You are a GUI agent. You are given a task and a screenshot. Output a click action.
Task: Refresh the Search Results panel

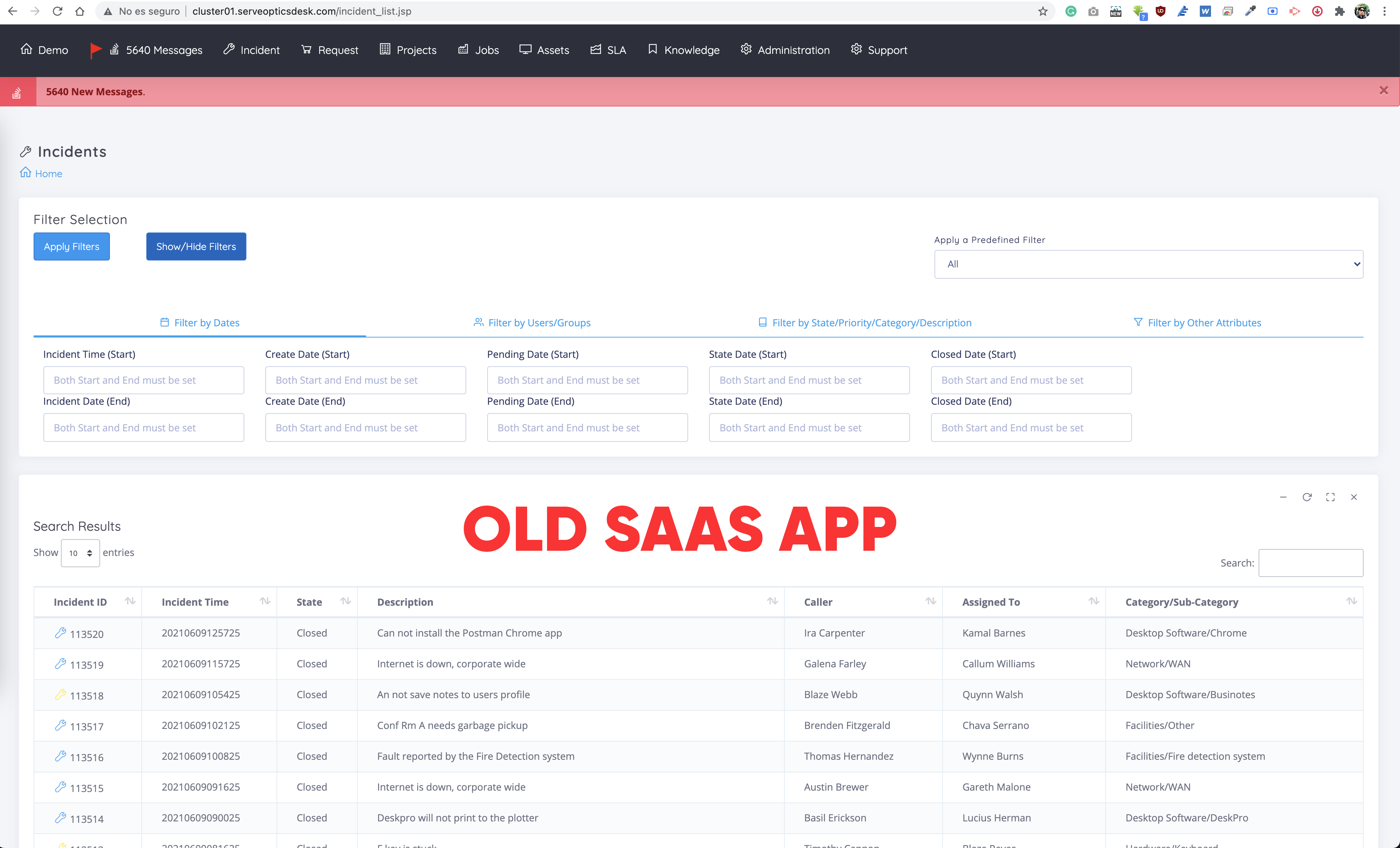(x=1307, y=497)
